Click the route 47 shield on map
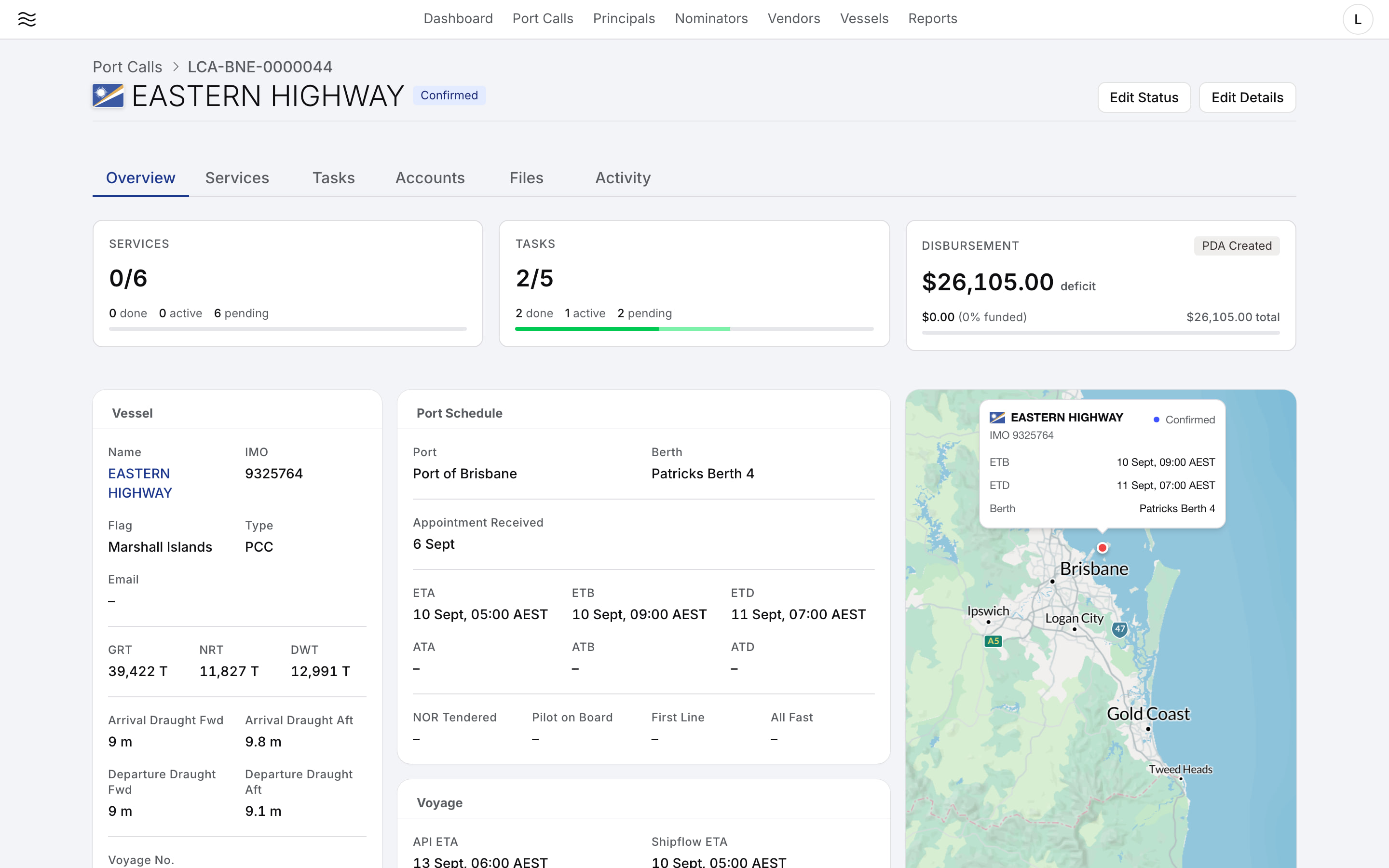The height and width of the screenshot is (868, 1389). pos(1120,629)
